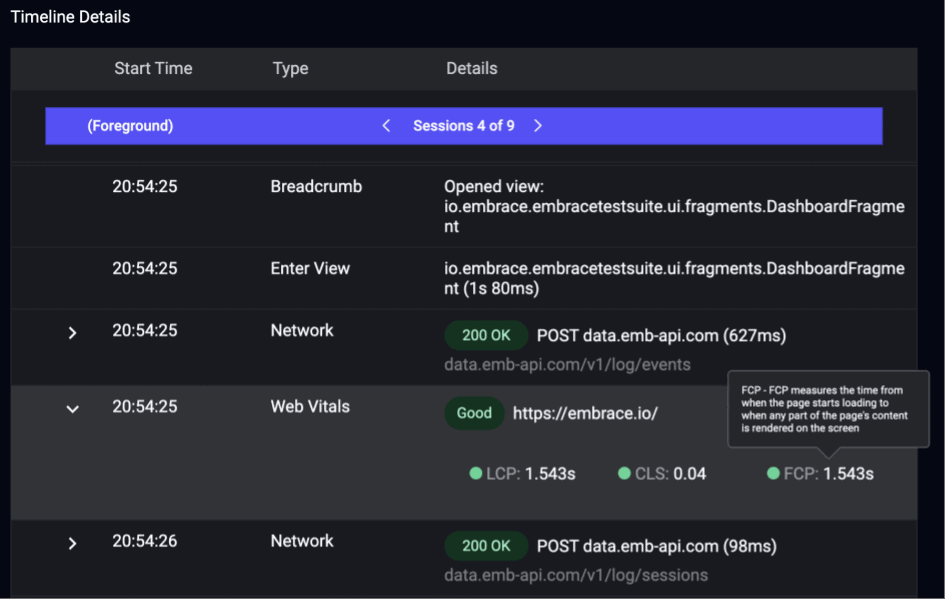
Task: Click the green LCP status dot
Action: [476, 474]
